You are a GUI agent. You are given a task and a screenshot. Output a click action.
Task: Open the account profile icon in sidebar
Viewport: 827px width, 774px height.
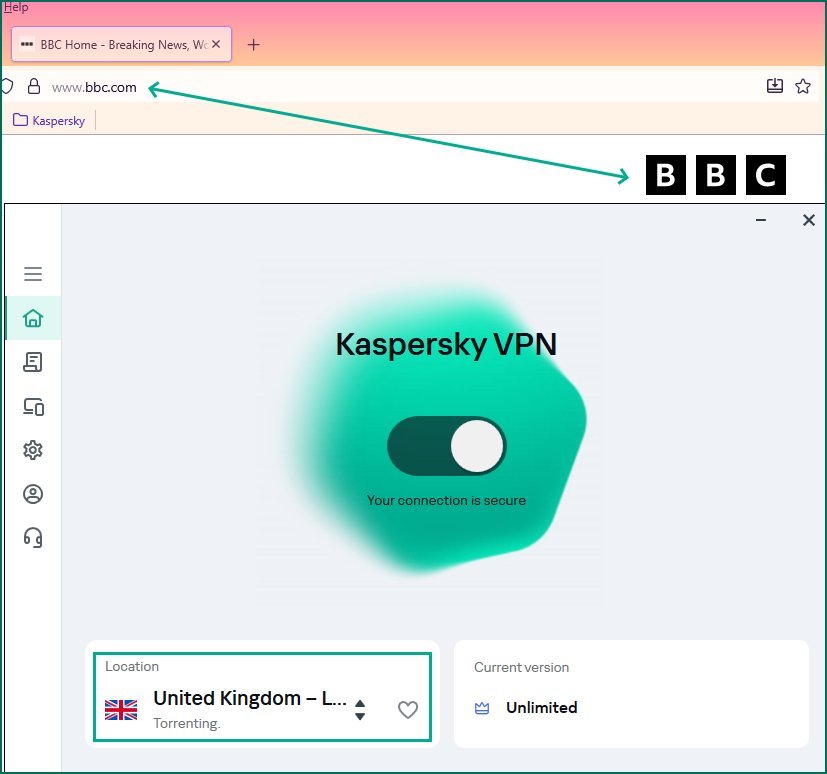pyautogui.click(x=33, y=494)
